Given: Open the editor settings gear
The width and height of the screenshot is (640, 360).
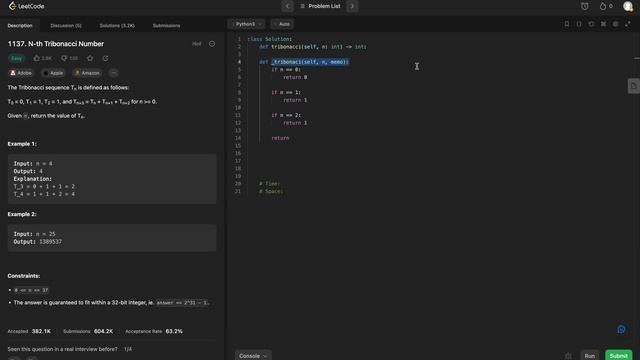Looking at the screenshot, I should tap(616, 24).
